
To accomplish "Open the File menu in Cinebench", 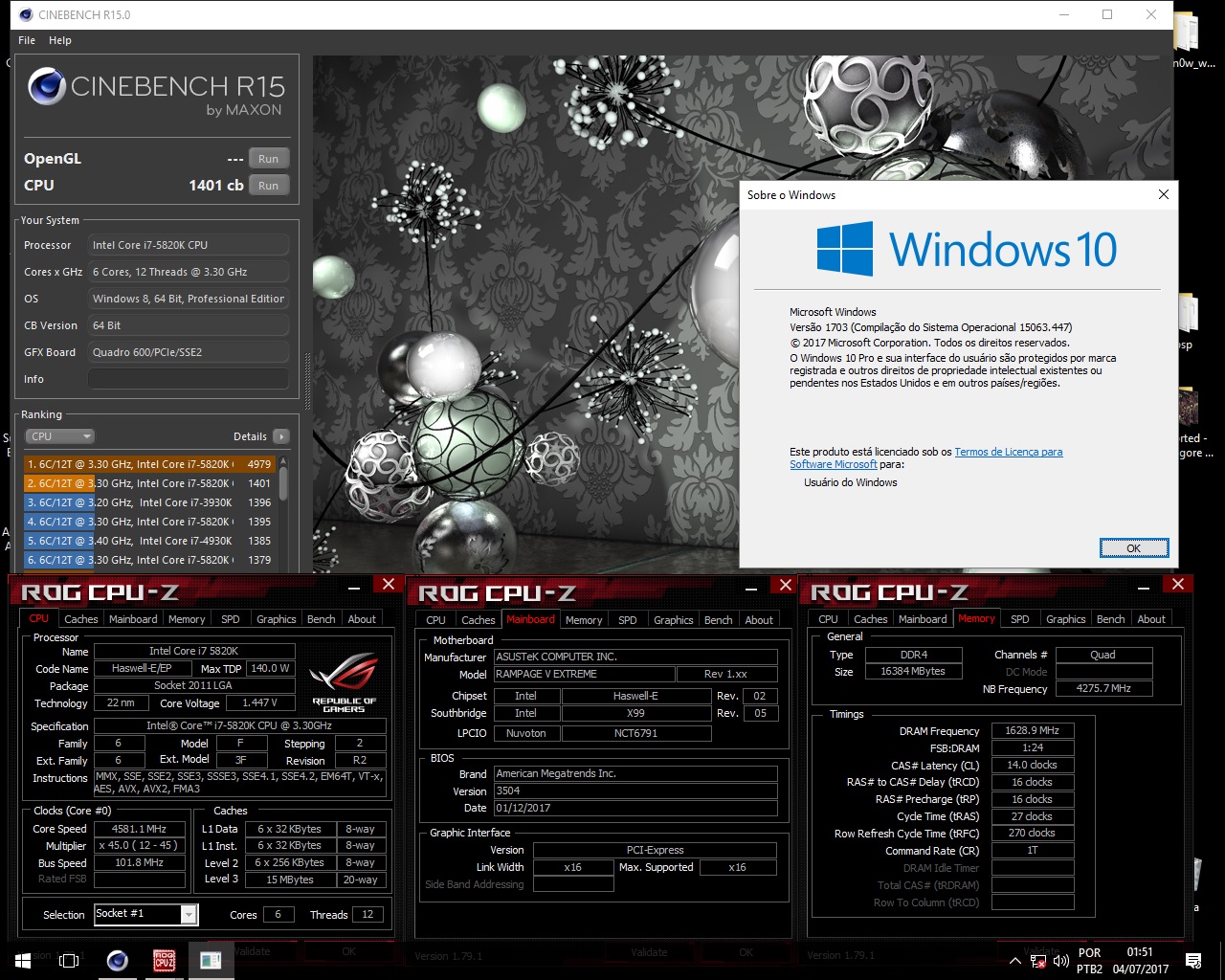I will point(27,40).
